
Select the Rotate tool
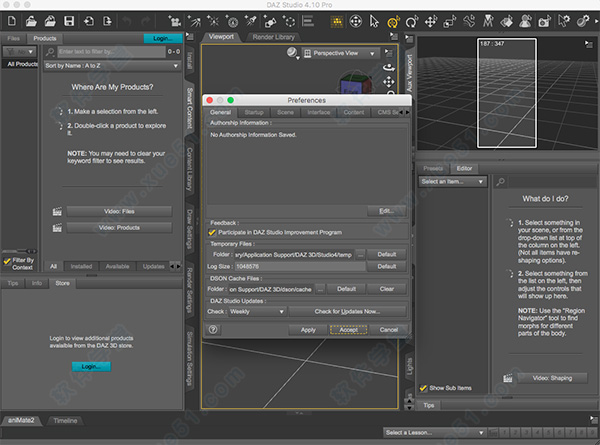(412, 21)
